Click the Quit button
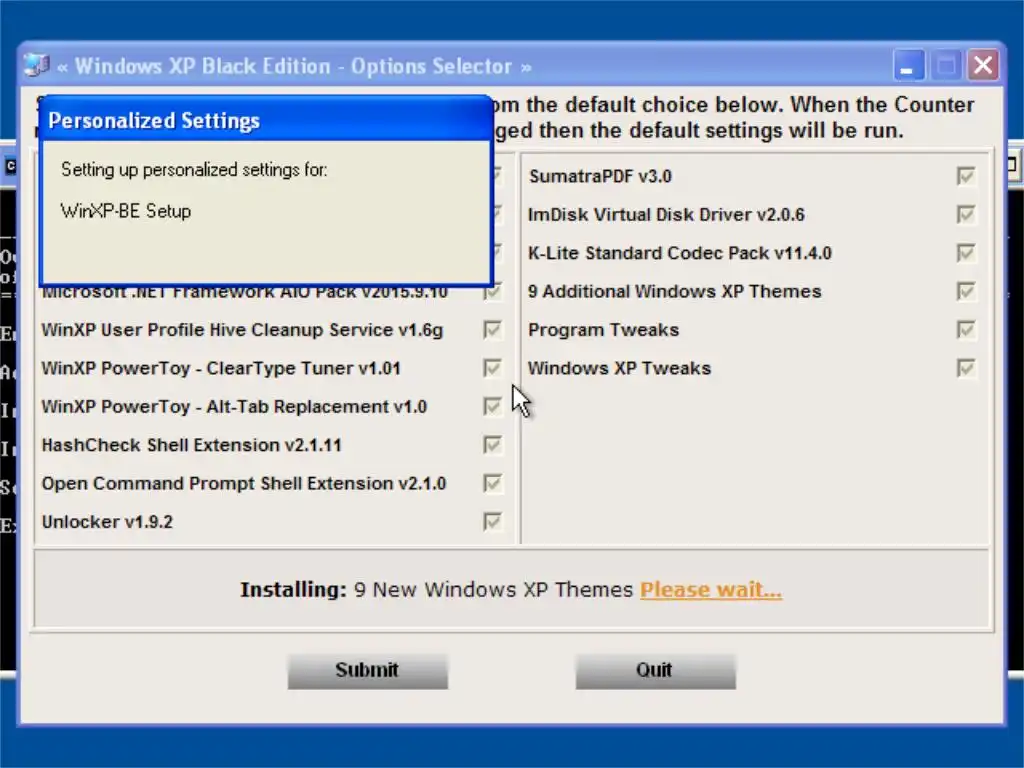The height and width of the screenshot is (768, 1024). pos(655,671)
